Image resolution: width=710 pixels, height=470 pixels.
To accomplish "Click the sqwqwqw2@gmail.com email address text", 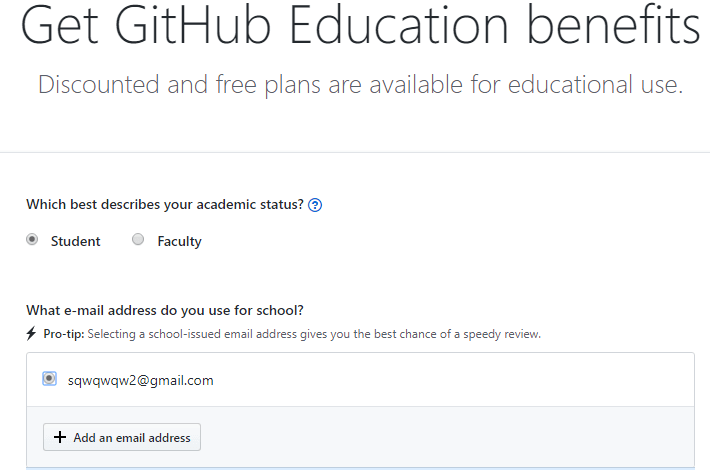I will coord(140,380).
